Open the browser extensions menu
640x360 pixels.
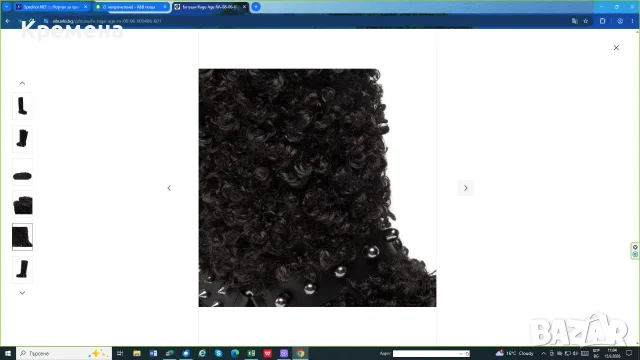(602, 21)
